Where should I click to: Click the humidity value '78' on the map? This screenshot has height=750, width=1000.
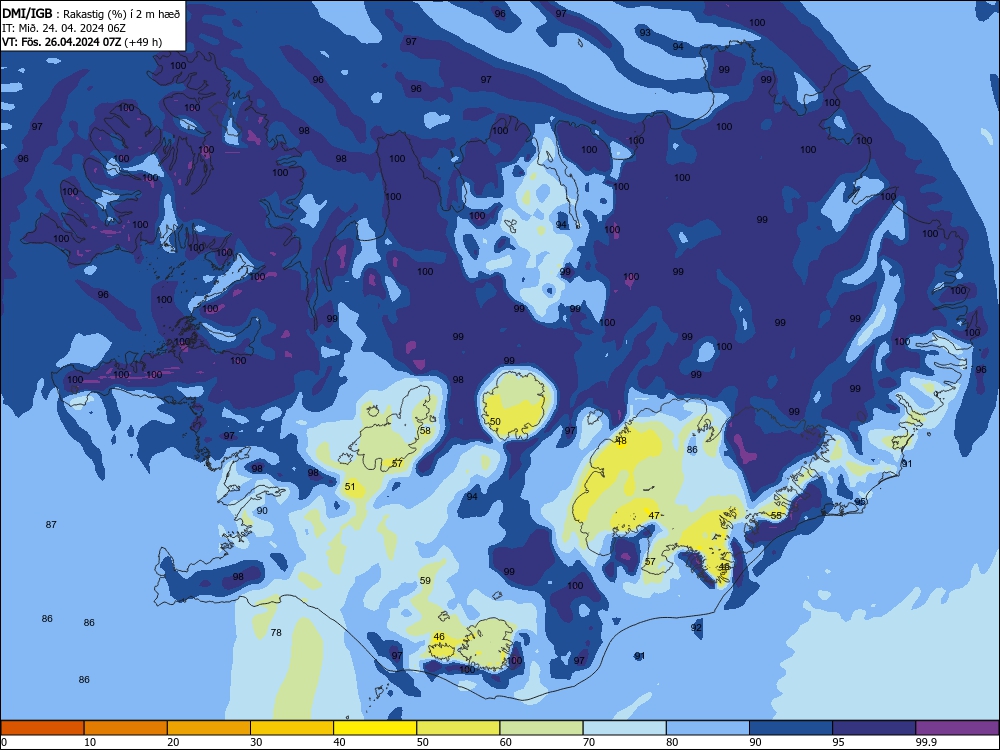276,633
